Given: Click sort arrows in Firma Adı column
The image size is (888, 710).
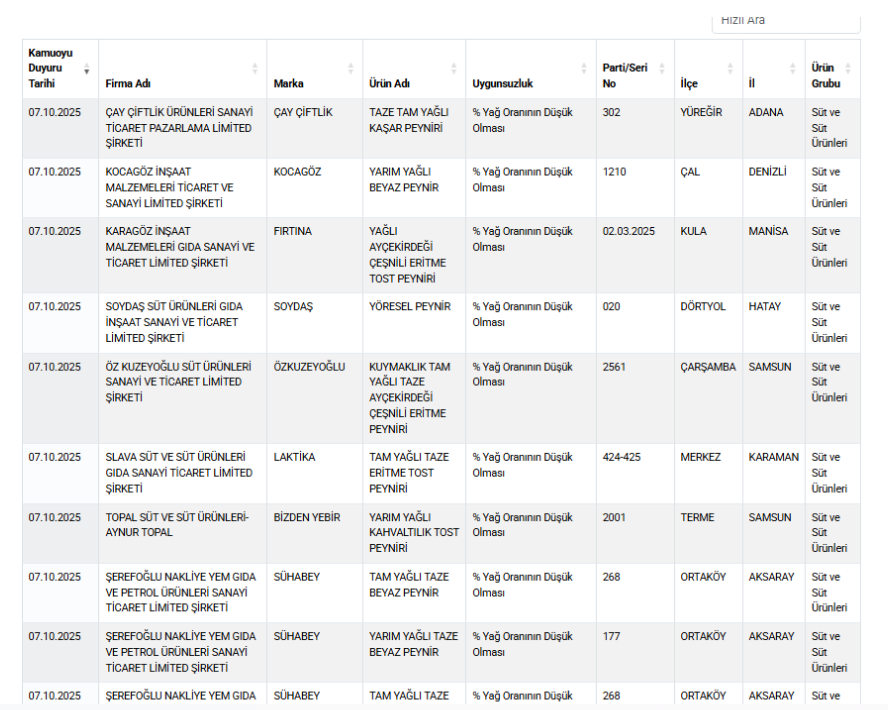Looking at the screenshot, I should coord(255,69).
